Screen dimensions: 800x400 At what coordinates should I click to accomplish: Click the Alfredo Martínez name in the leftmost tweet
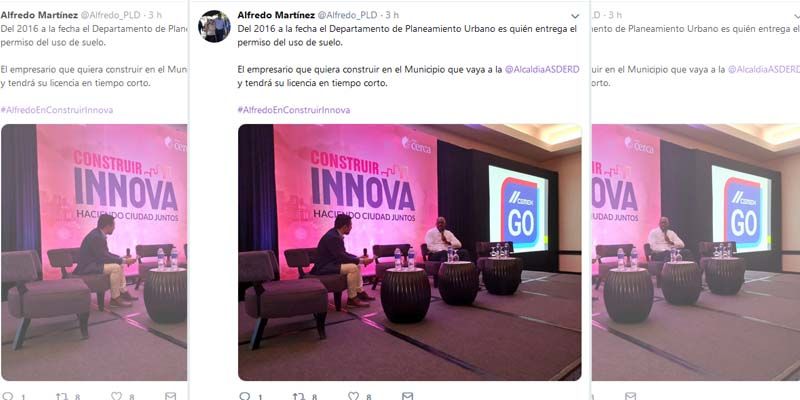tap(39, 15)
